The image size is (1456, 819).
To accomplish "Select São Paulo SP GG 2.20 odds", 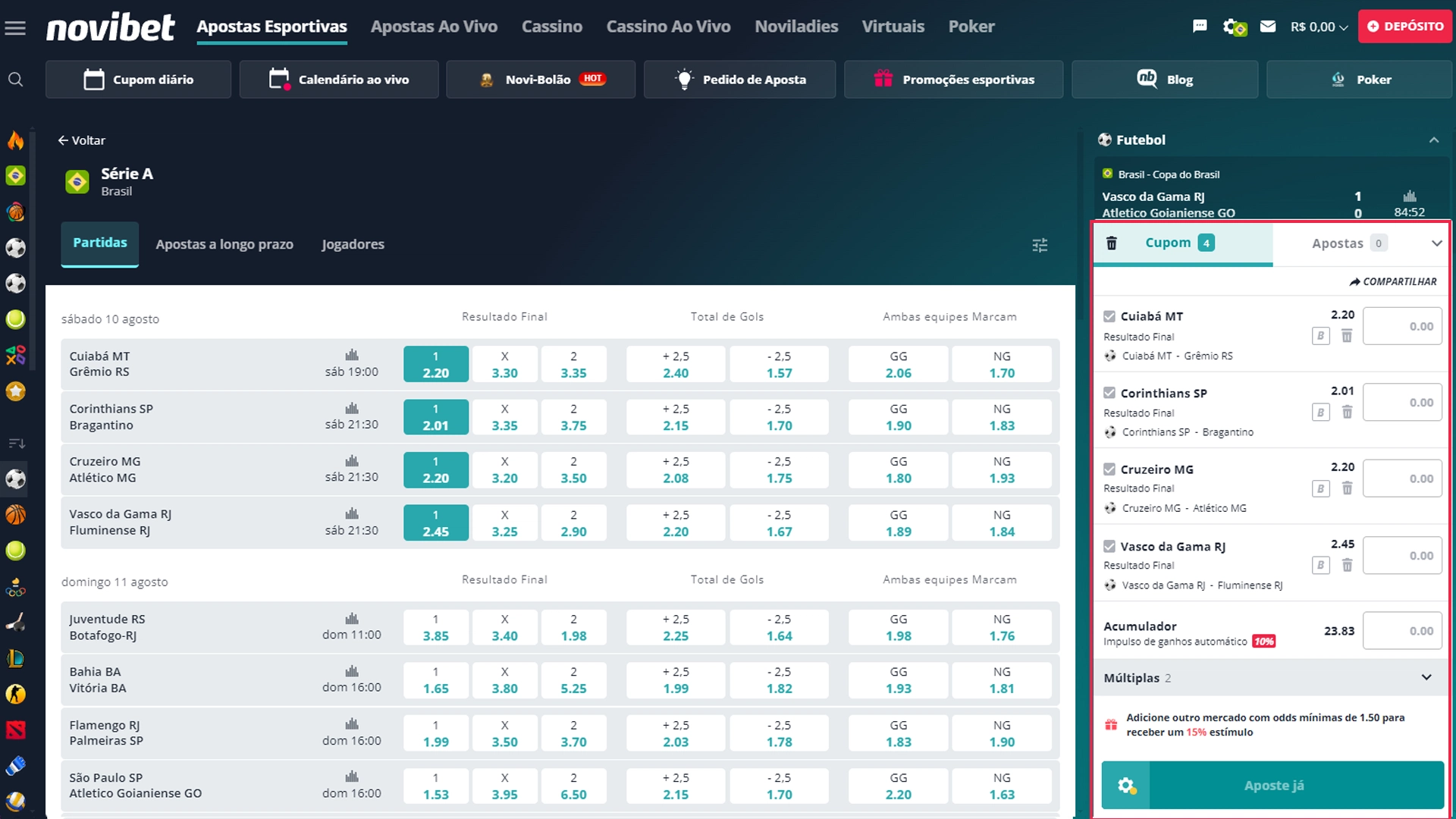I will [899, 786].
